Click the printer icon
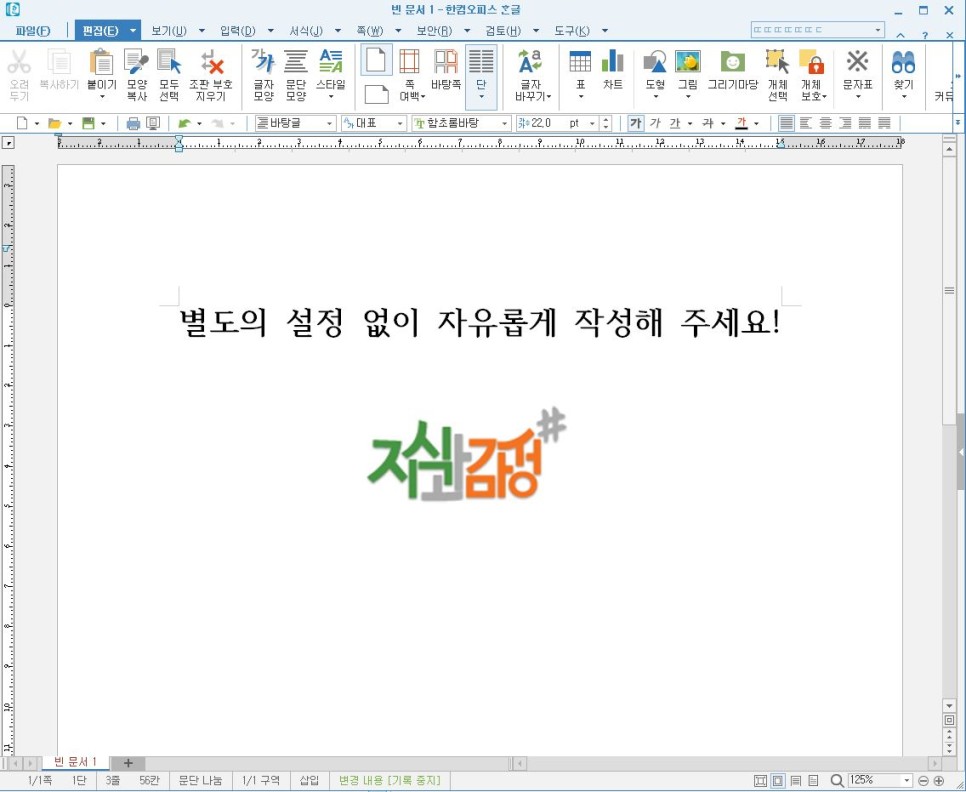 133,123
